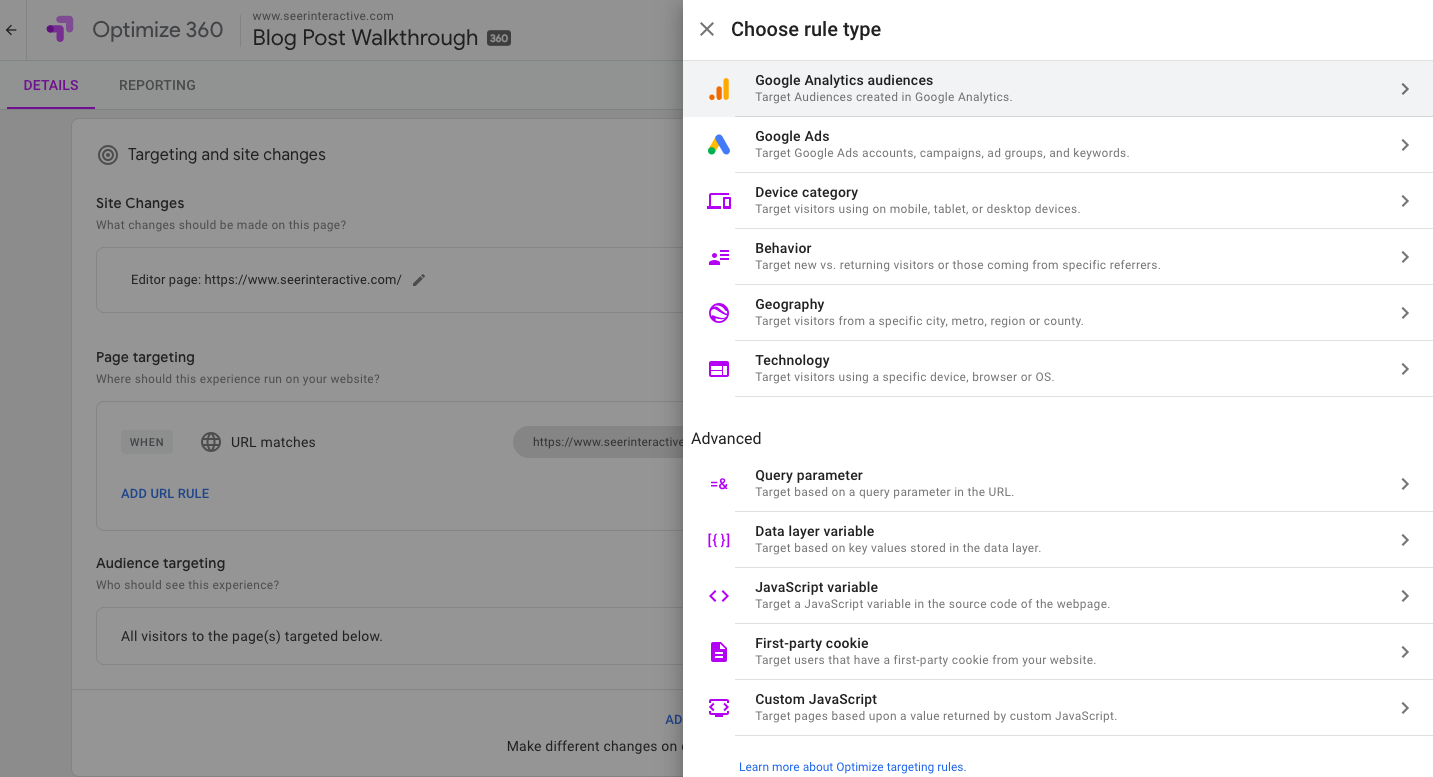Image resolution: width=1433 pixels, height=777 pixels.
Task: Click the Device category icon
Action: click(x=719, y=201)
